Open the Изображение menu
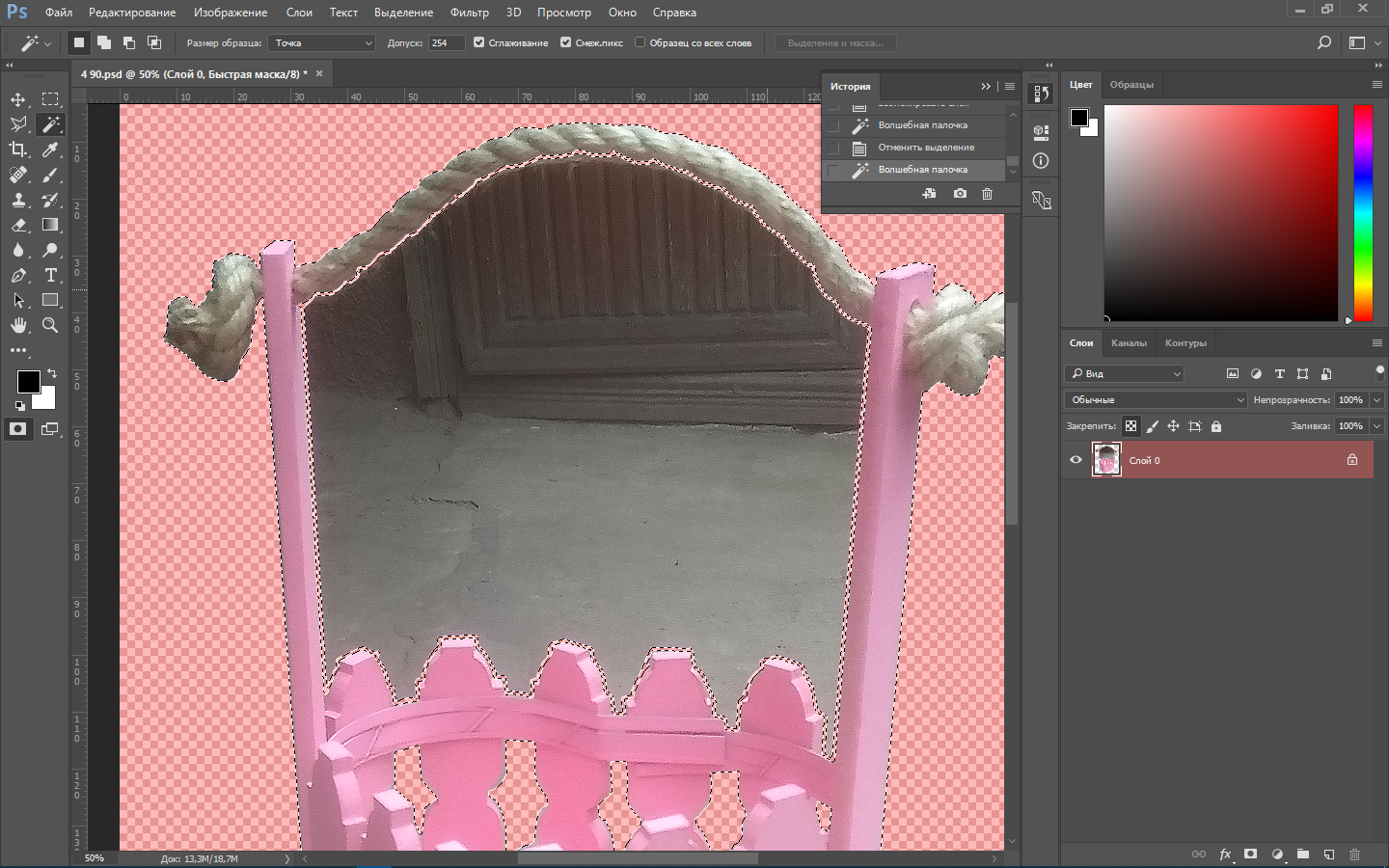This screenshot has height=868, width=1389. (x=231, y=13)
